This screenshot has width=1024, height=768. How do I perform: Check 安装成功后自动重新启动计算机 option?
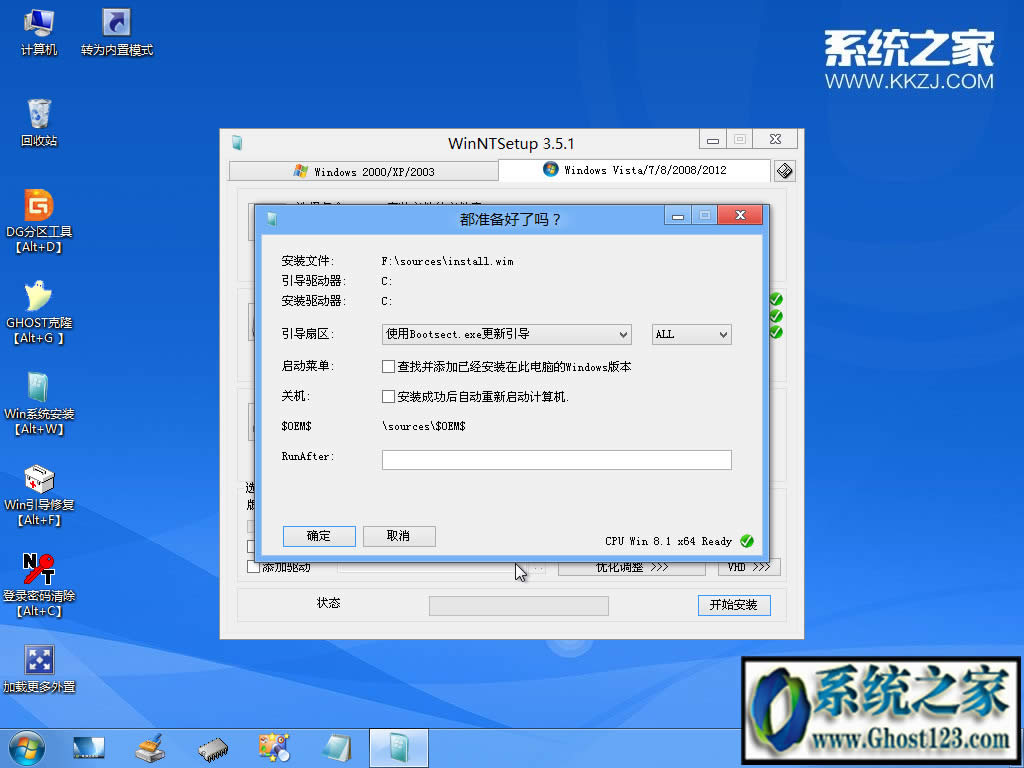(x=389, y=396)
